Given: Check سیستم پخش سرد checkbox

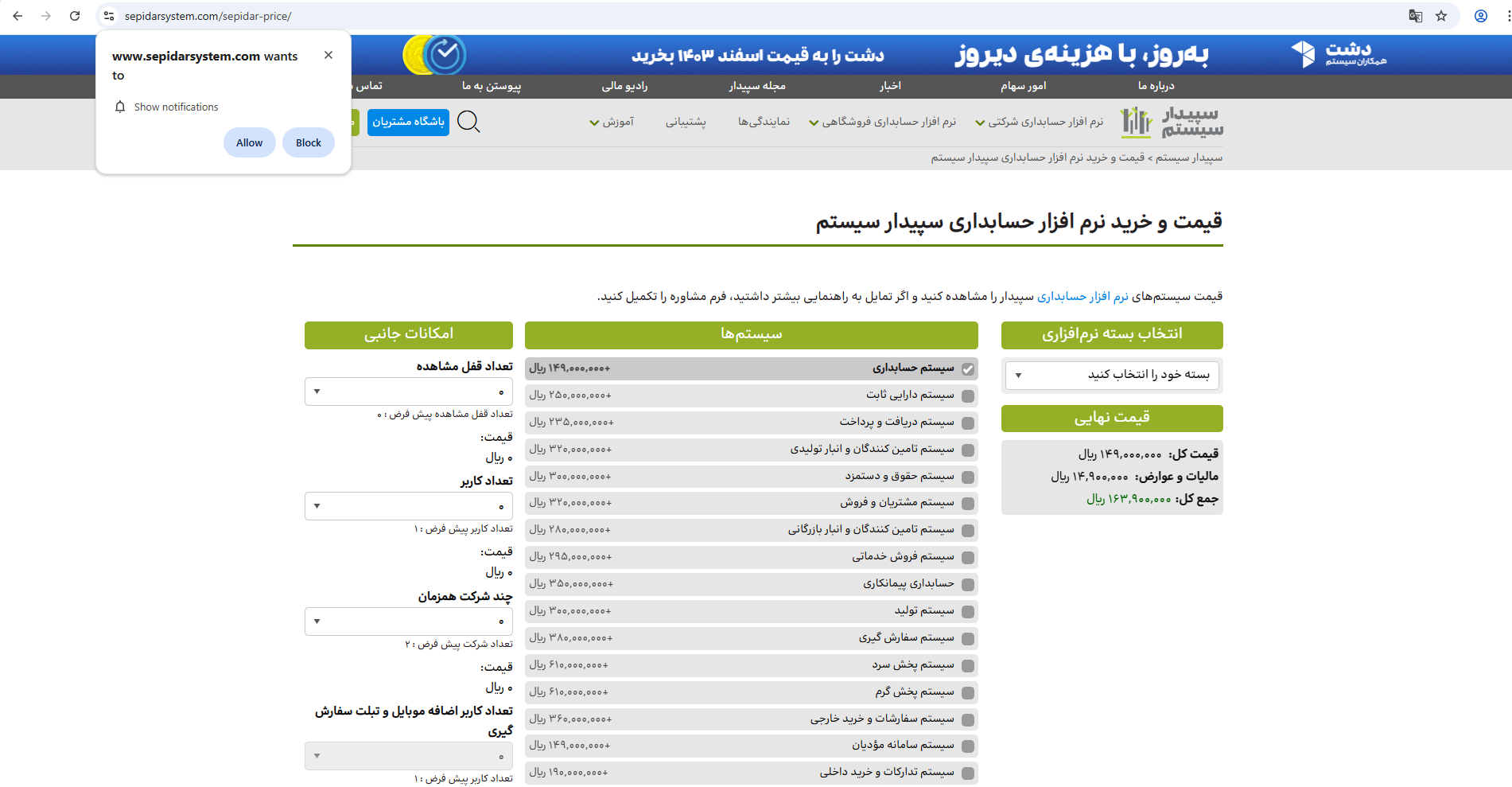Looking at the screenshot, I should (x=968, y=666).
